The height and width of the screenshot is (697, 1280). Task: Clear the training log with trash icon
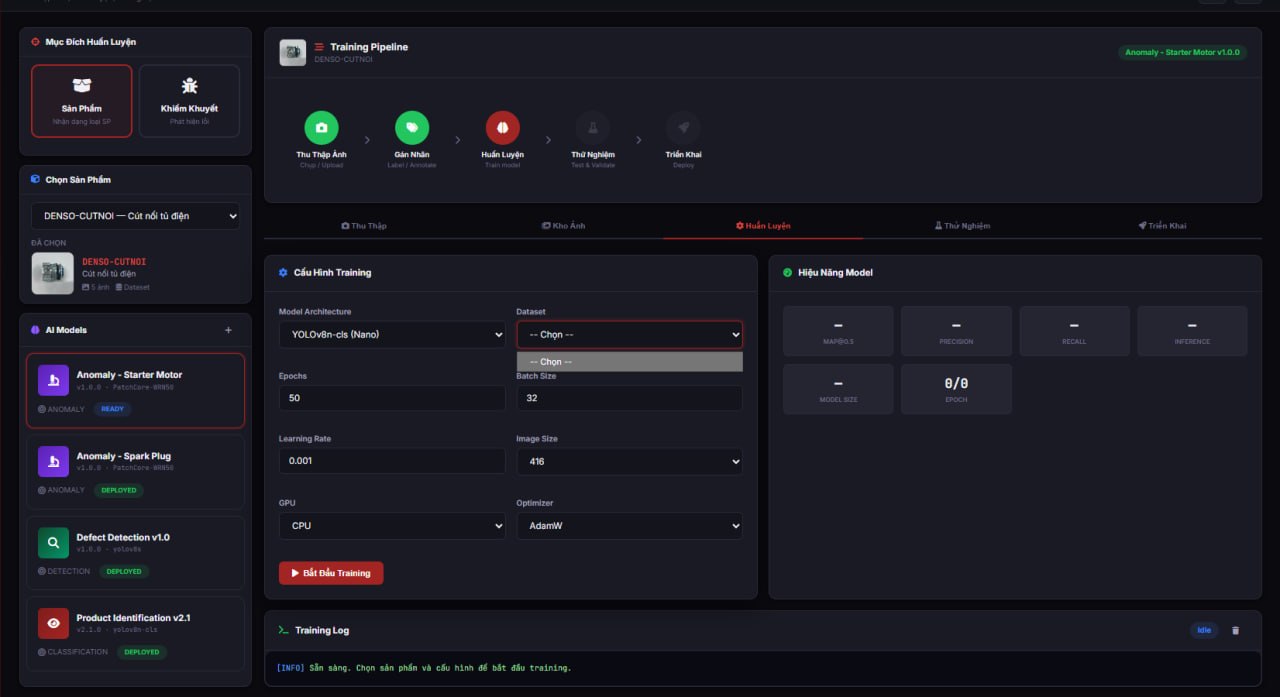pyautogui.click(x=1235, y=630)
